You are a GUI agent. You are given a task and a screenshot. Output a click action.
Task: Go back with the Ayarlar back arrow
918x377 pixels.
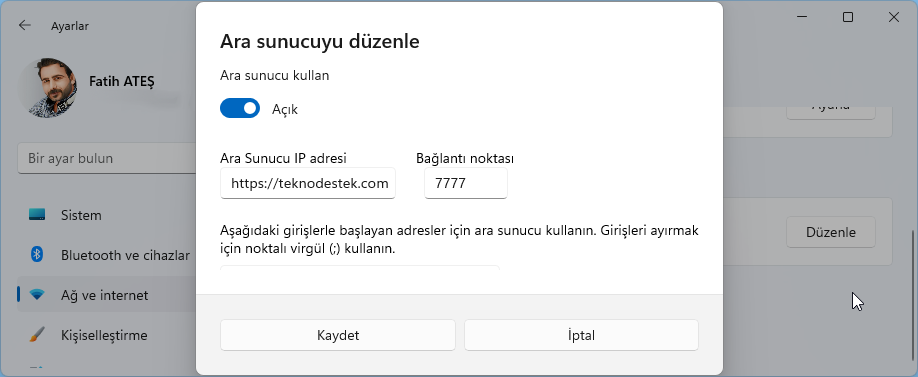point(25,25)
